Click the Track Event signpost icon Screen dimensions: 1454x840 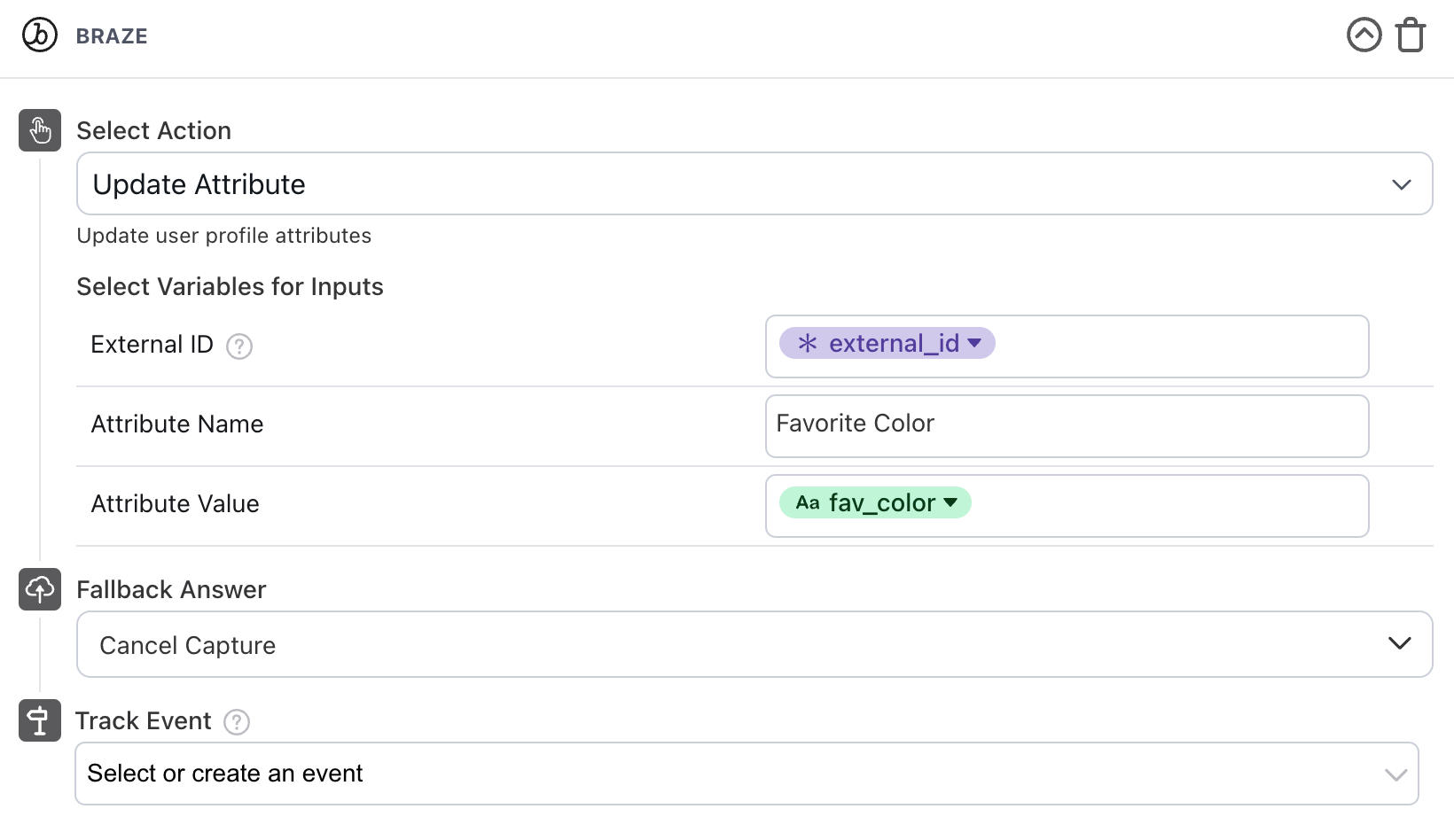[40, 720]
